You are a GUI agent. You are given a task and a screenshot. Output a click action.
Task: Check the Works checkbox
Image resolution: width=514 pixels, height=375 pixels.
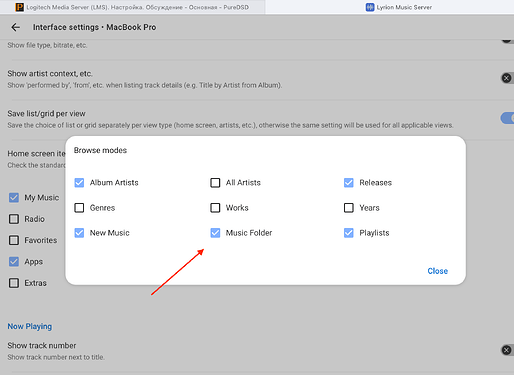215,208
